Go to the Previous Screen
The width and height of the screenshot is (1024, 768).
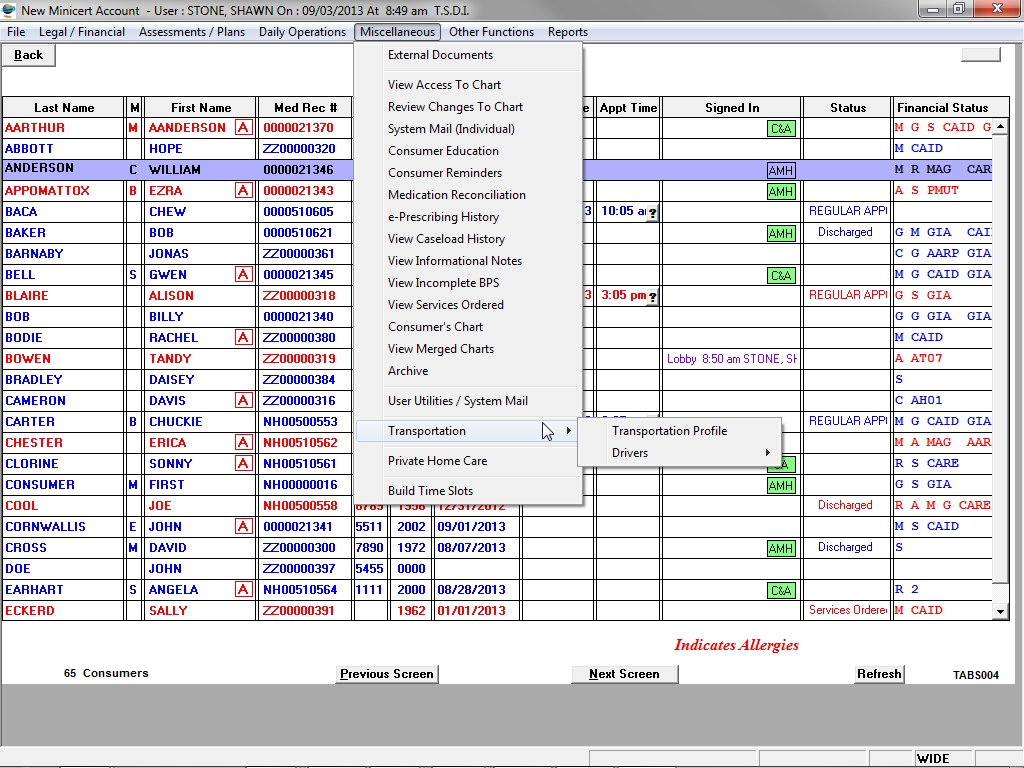(387, 674)
